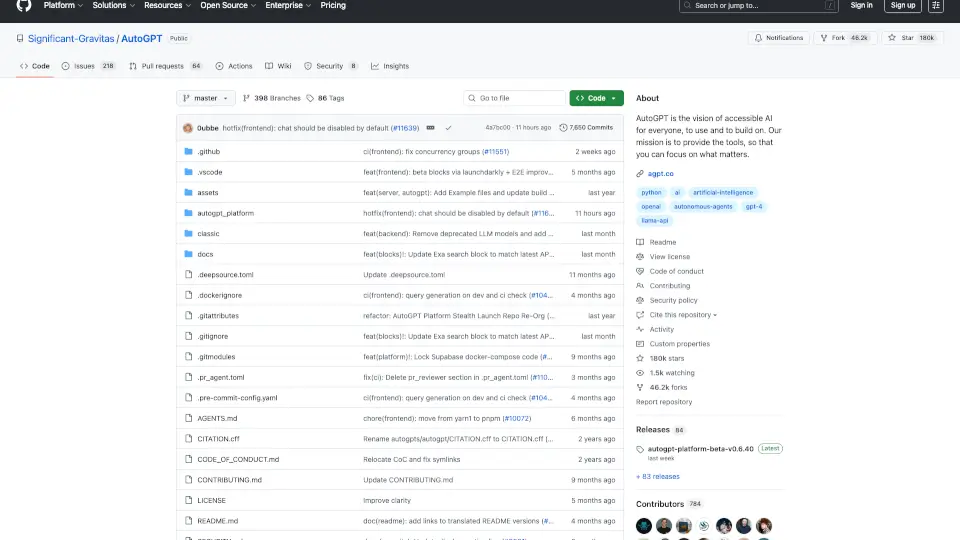Click the commit status checkmark icon
Viewport: 960px width, 540px height.
tap(448, 128)
